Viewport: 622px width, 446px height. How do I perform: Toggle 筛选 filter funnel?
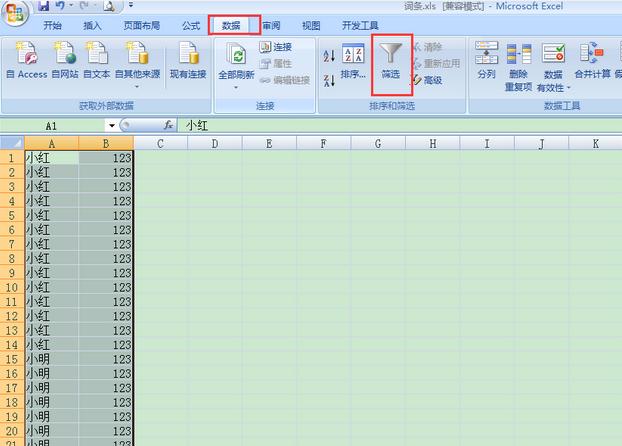point(391,61)
